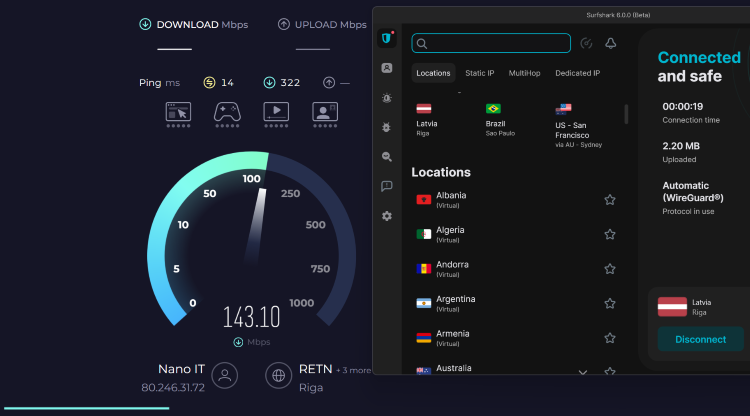The image size is (750, 416).
Task: Favorite Andorra with its star
Action: 609,269
